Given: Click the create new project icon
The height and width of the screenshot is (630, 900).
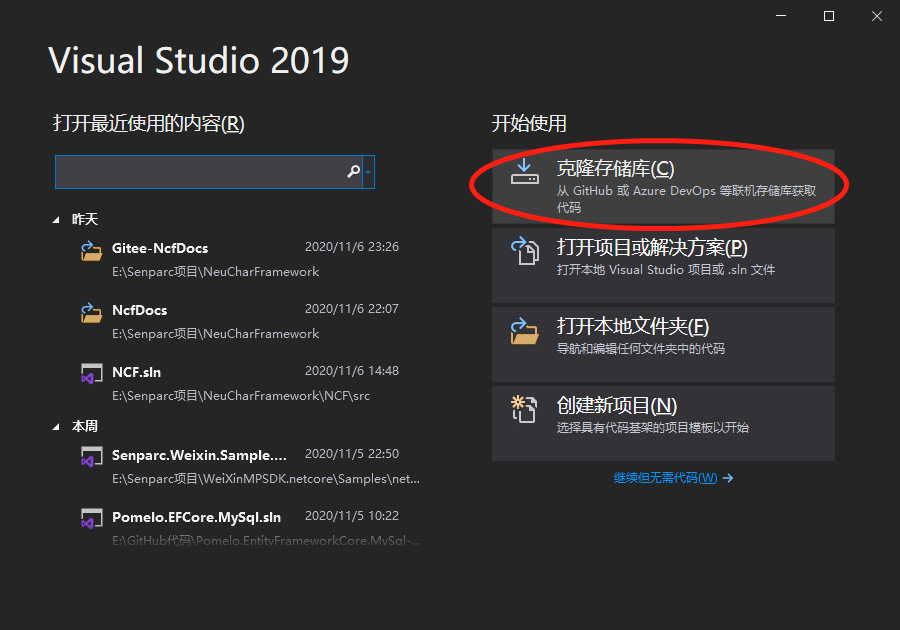Looking at the screenshot, I should (525, 409).
